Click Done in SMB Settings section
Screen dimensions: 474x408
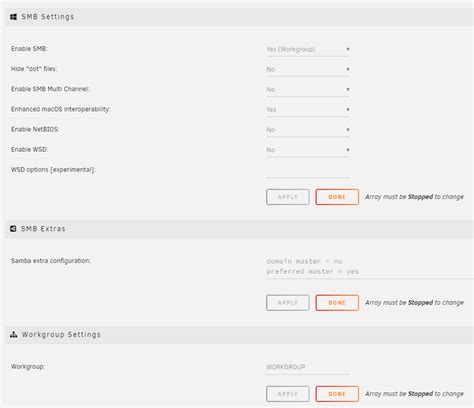(337, 197)
